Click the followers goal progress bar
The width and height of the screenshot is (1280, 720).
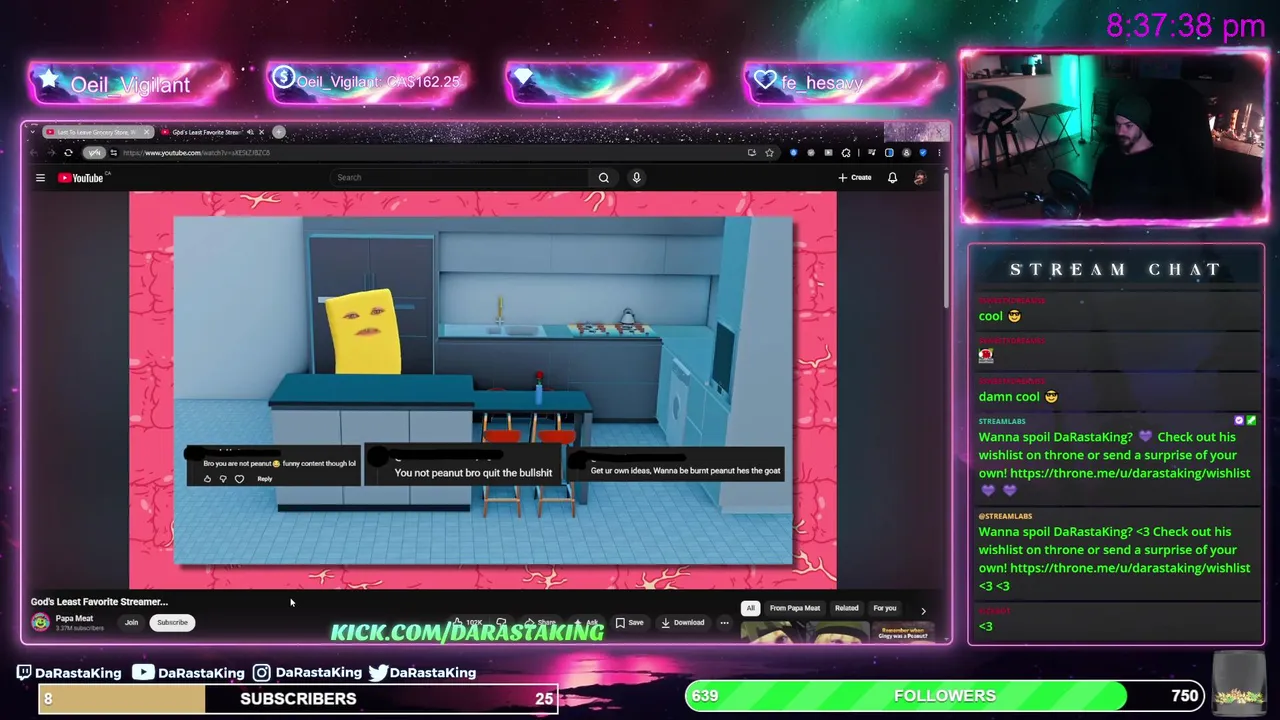pos(945,695)
